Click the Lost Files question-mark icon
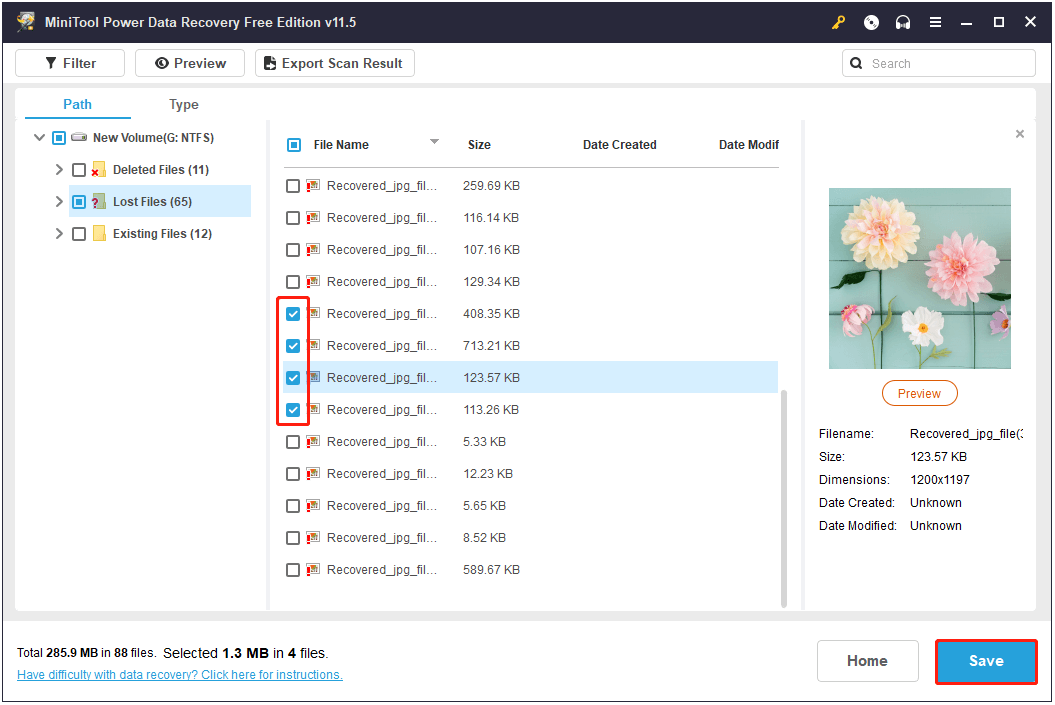 pyautogui.click(x=99, y=201)
